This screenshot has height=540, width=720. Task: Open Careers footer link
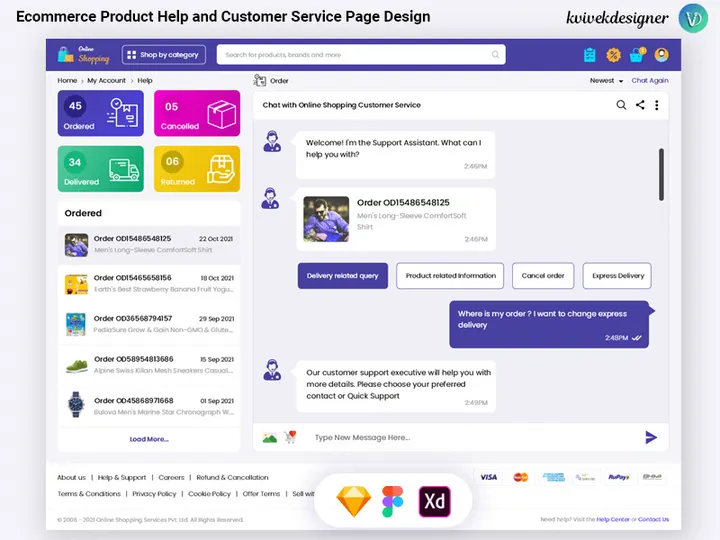pos(171,478)
